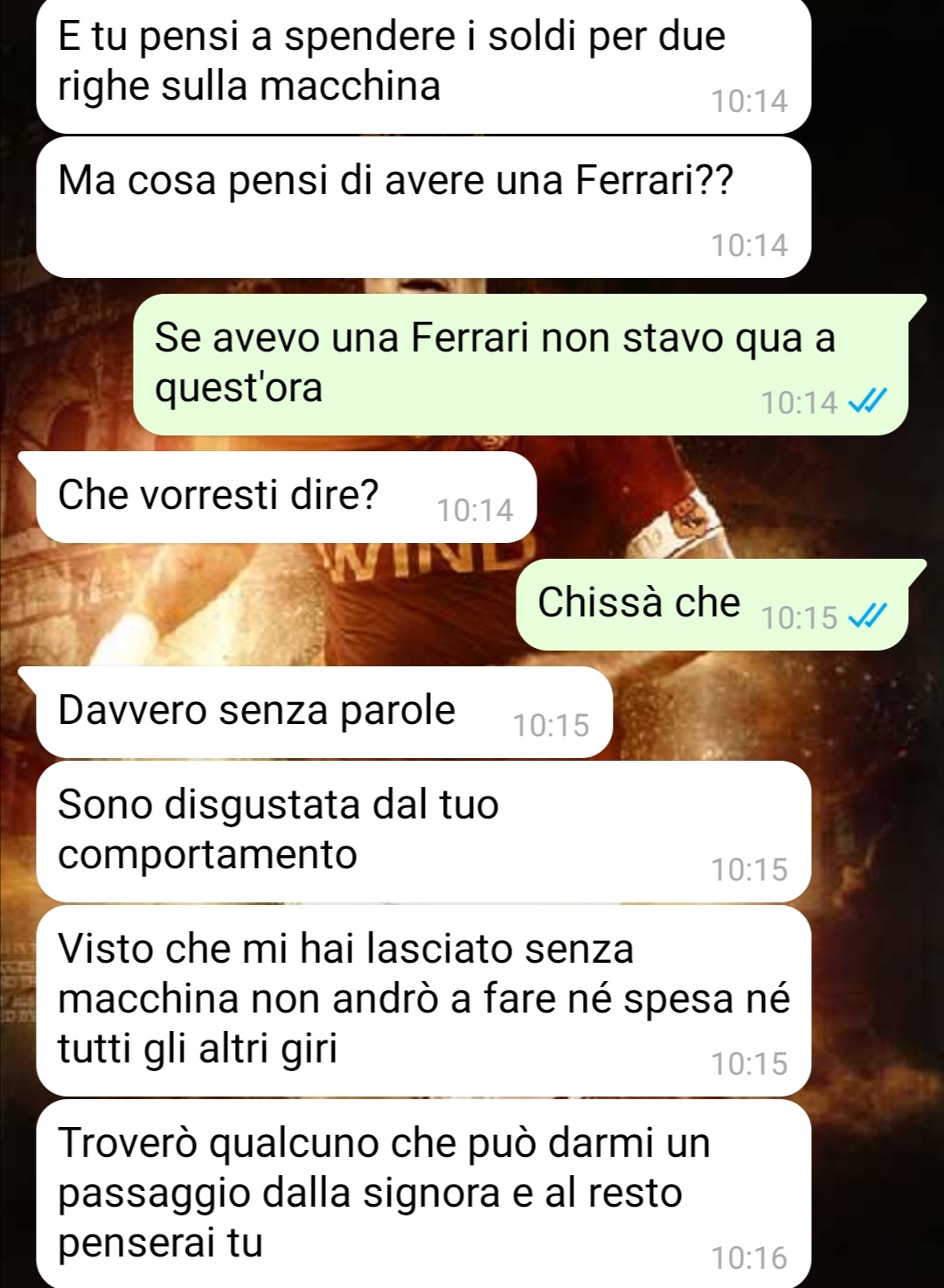
Task: Tap timestamp 10:15 next to 'Davvero senza parole'
Action: pos(552,726)
